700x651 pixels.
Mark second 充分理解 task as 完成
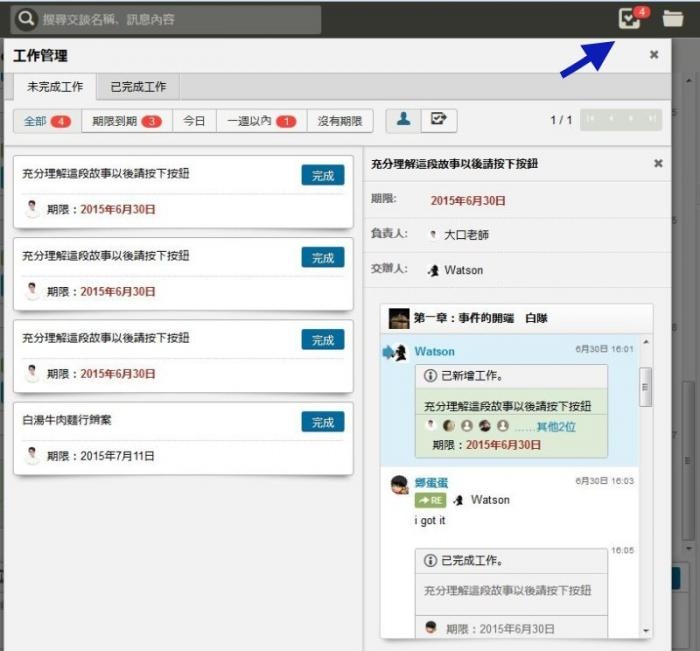pyautogui.click(x=323, y=257)
